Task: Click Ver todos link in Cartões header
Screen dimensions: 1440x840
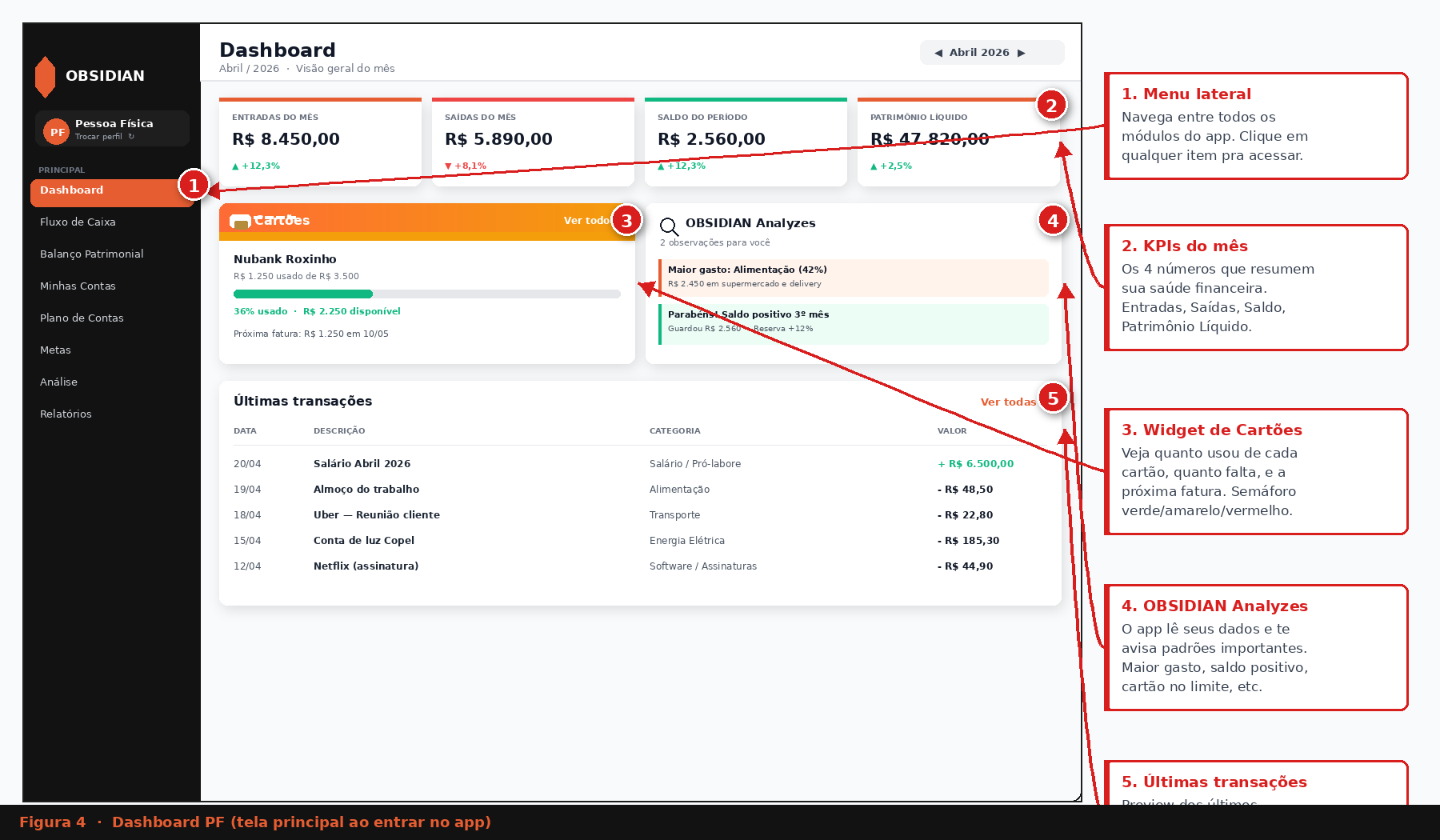Action: (x=586, y=221)
